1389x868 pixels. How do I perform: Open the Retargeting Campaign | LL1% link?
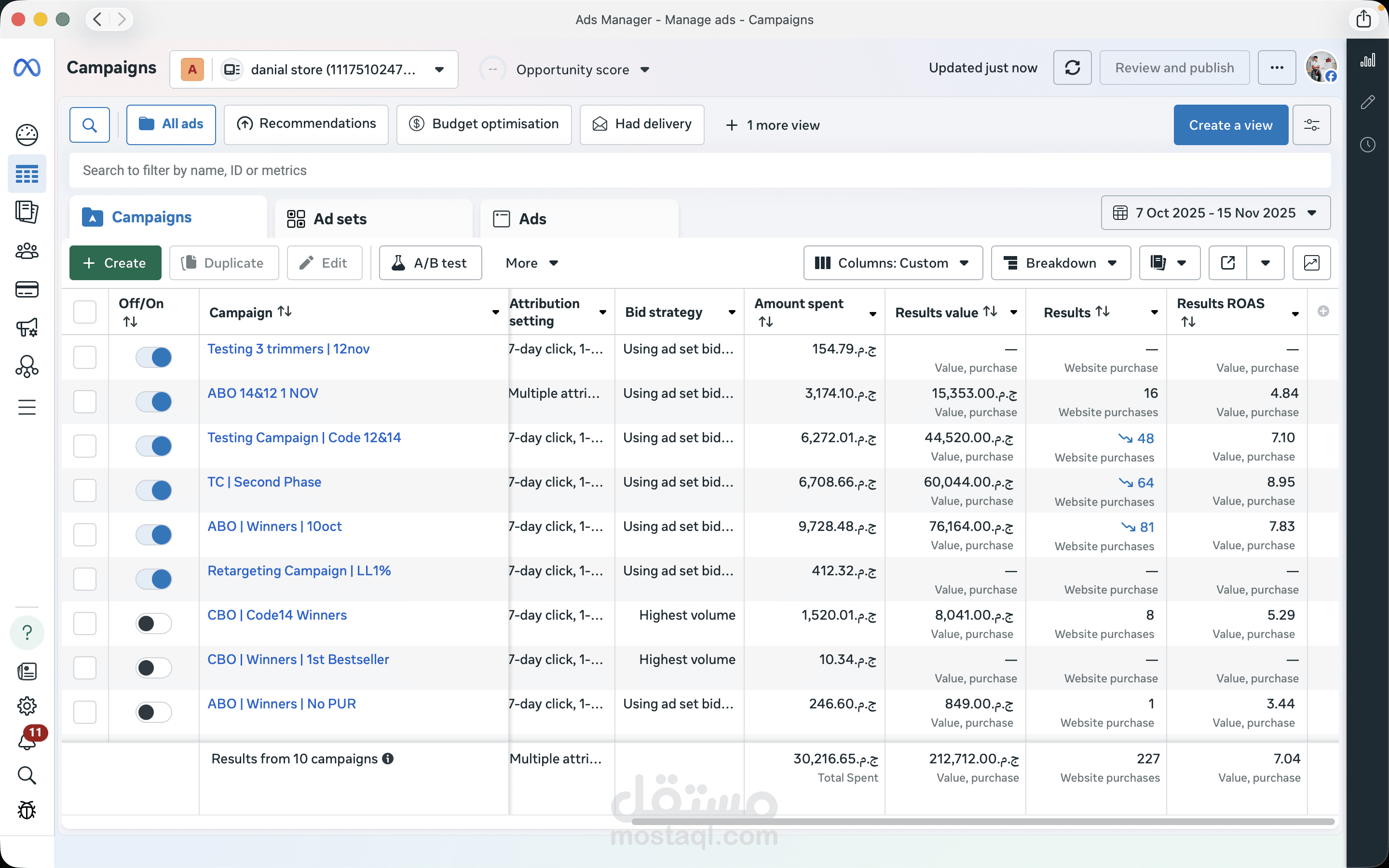(299, 570)
